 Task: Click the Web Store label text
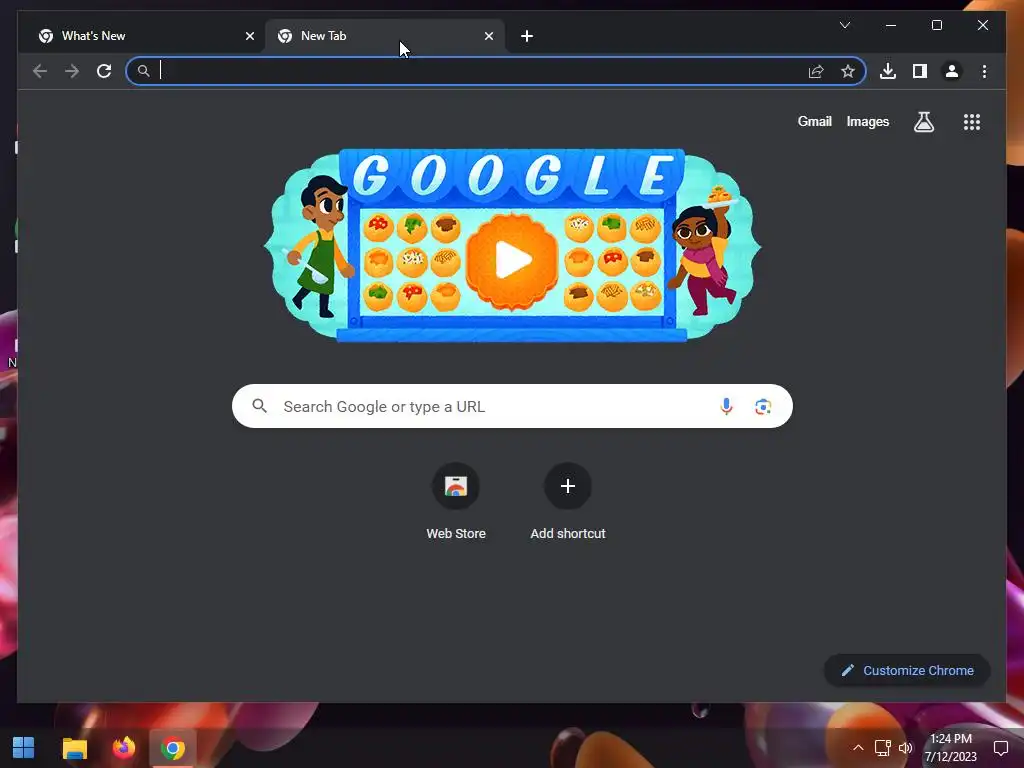point(456,534)
